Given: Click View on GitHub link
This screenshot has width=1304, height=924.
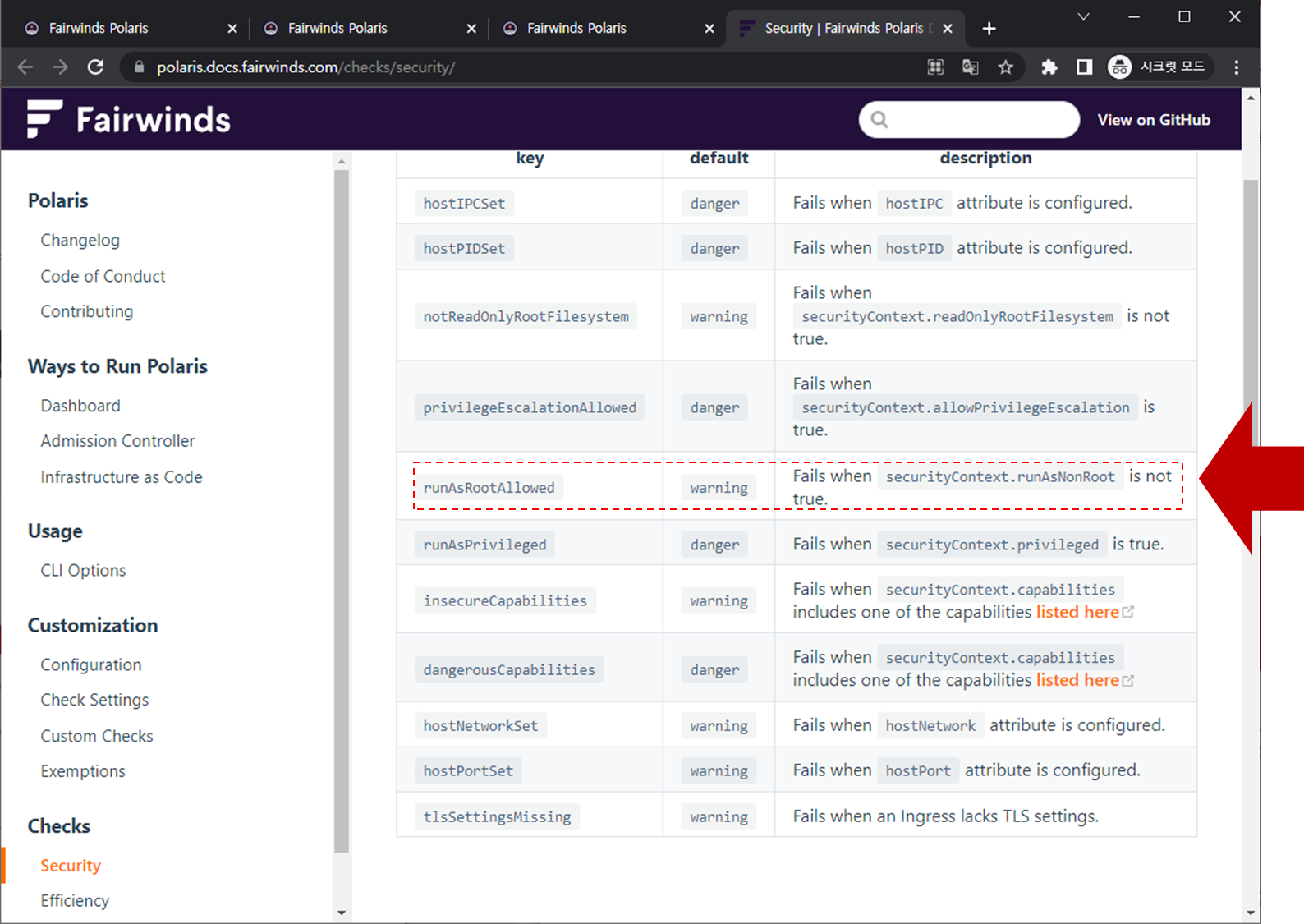Looking at the screenshot, I should coord(1153,120).
